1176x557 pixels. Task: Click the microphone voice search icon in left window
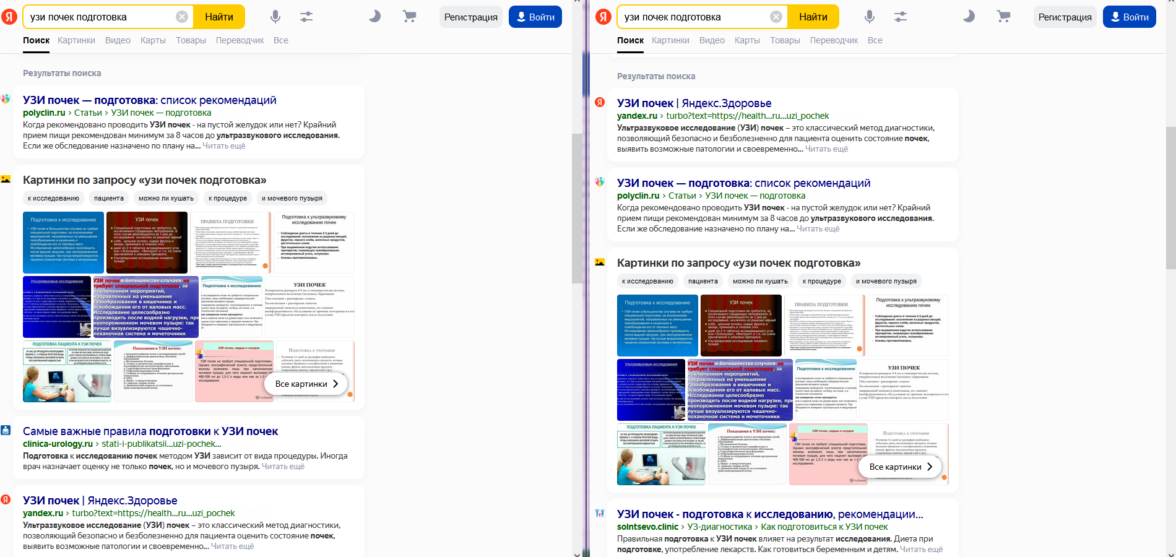275,17
